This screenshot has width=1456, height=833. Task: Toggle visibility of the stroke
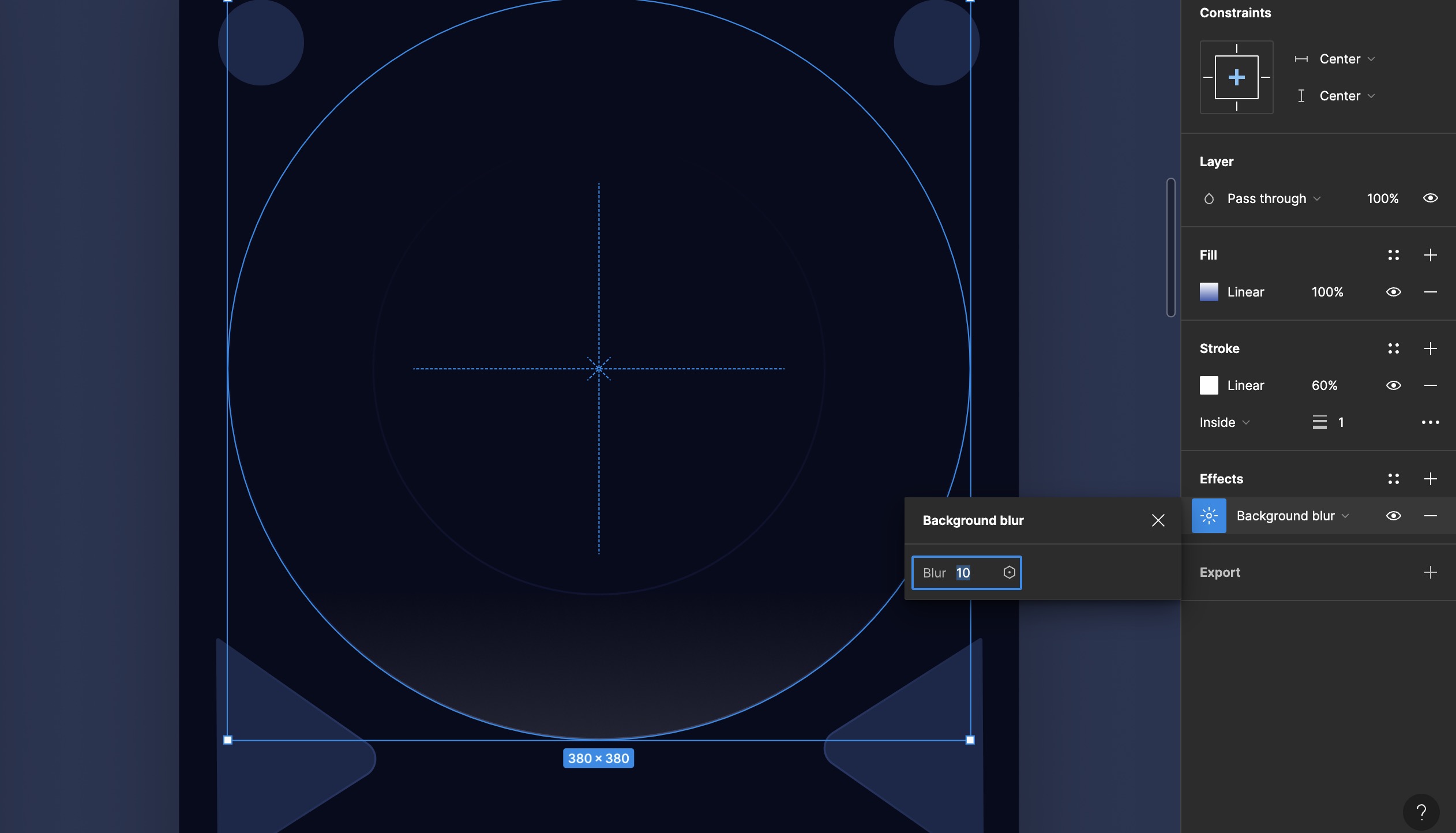[1394, 385]
